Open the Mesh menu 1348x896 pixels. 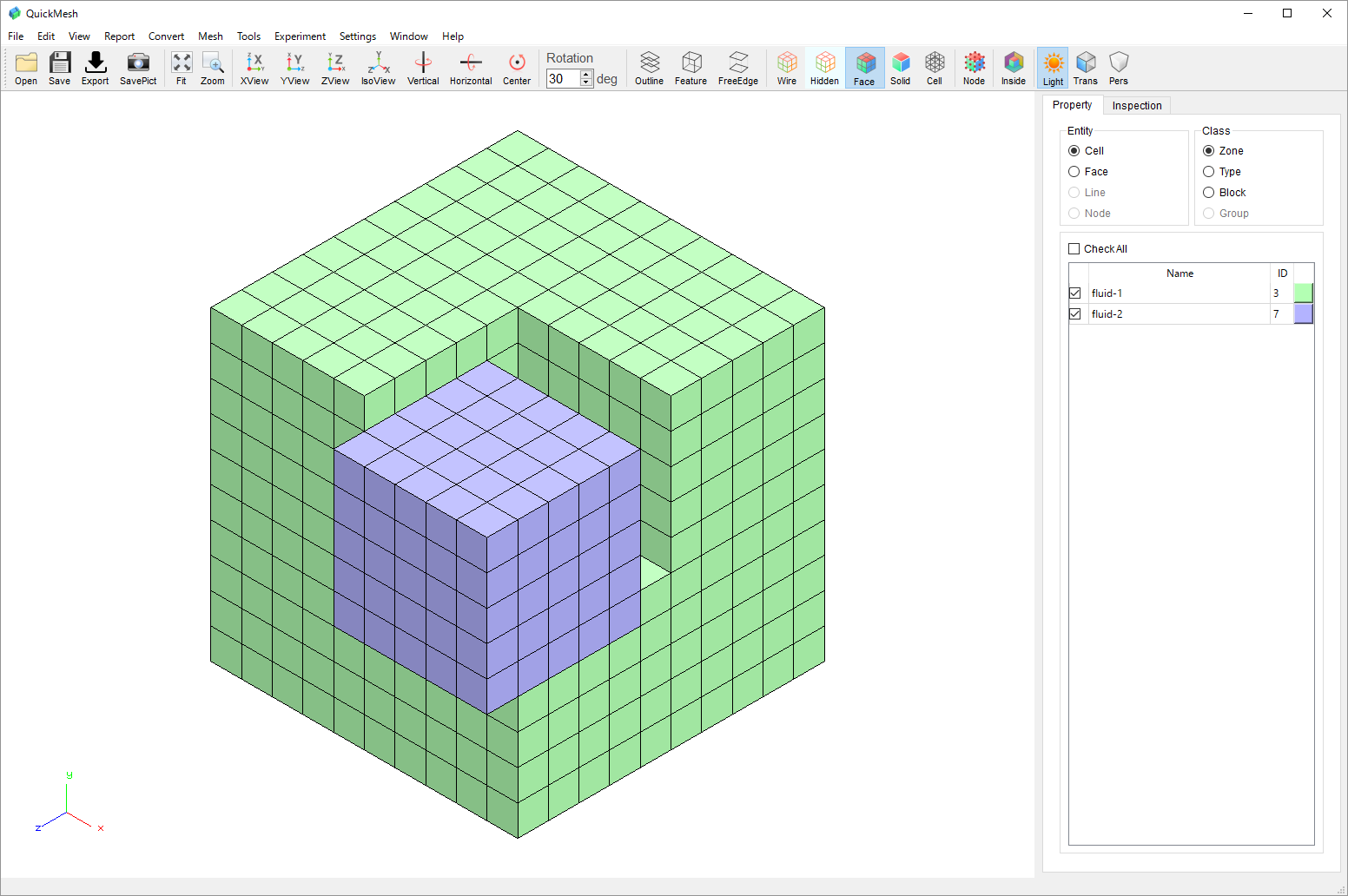[x=210, y=36]
